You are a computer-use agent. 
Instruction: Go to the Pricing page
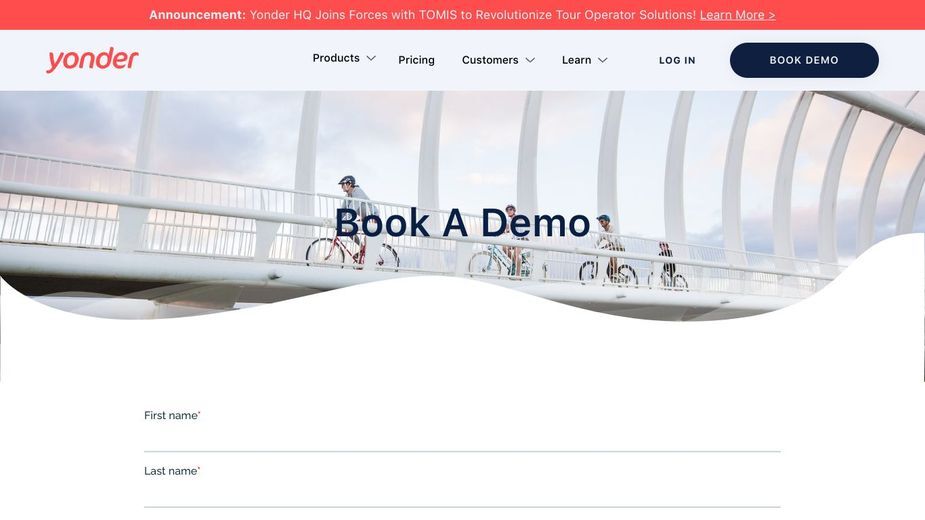416,60
